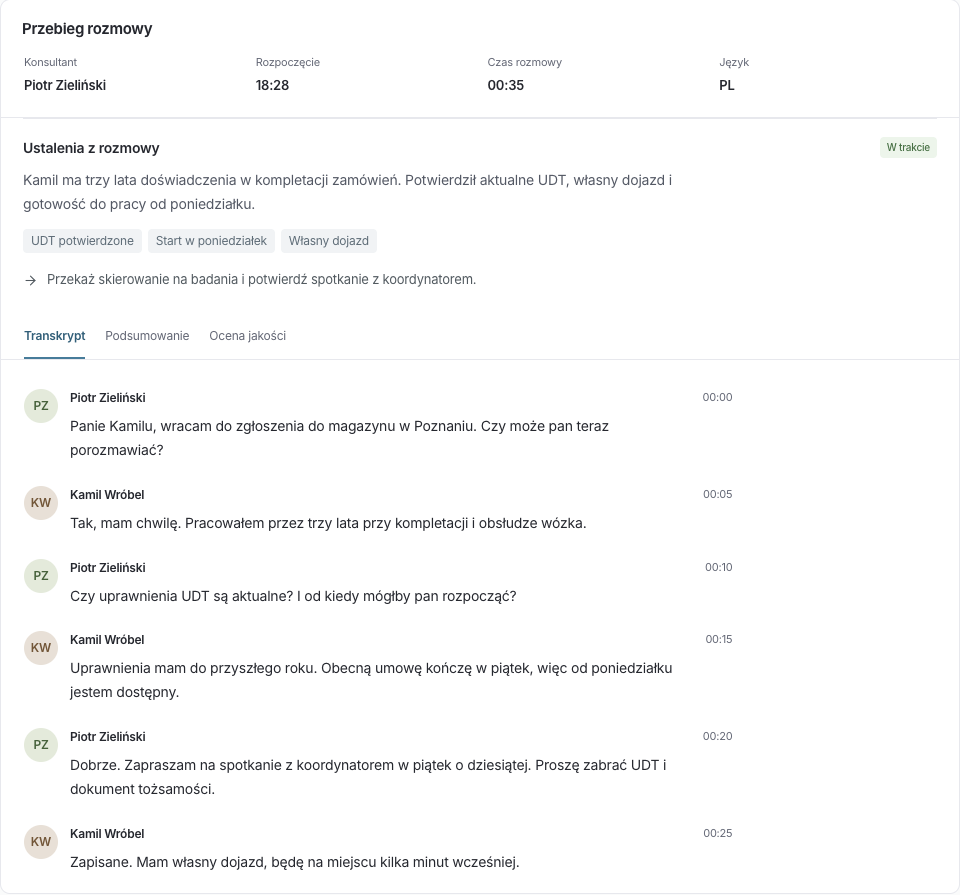
Task: Open the Transkrypt tab
Action: click(x=54, y=336)
